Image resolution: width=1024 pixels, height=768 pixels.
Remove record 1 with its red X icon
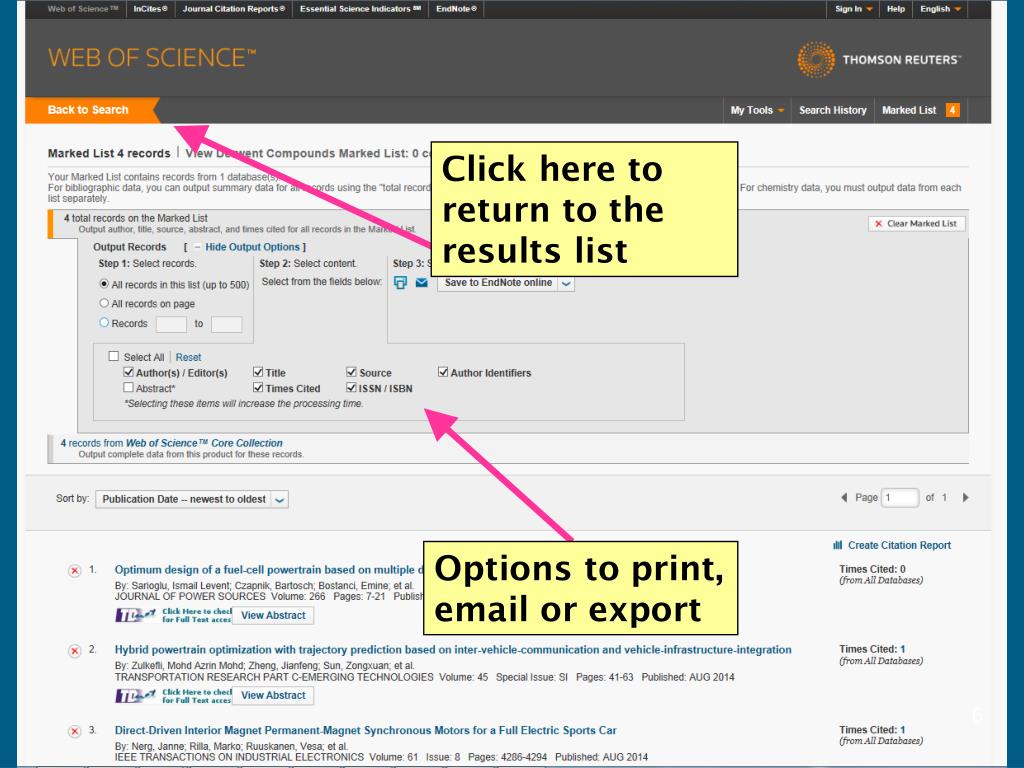[74, 571]
